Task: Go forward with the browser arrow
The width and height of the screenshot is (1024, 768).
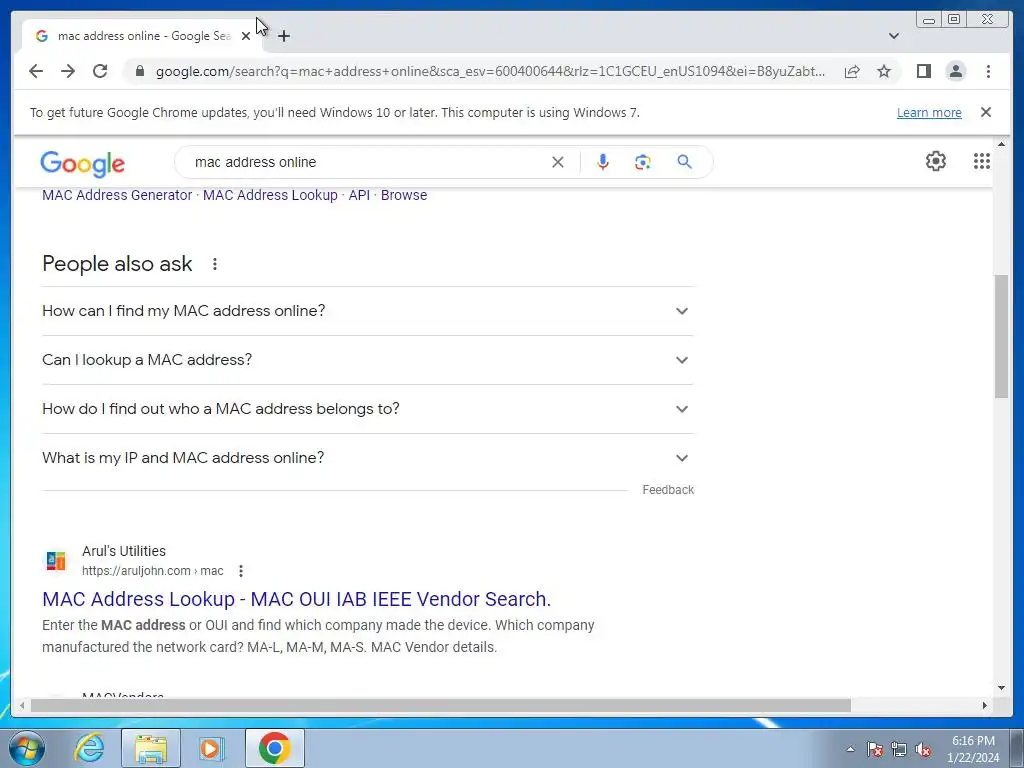Action: (68, 71)
